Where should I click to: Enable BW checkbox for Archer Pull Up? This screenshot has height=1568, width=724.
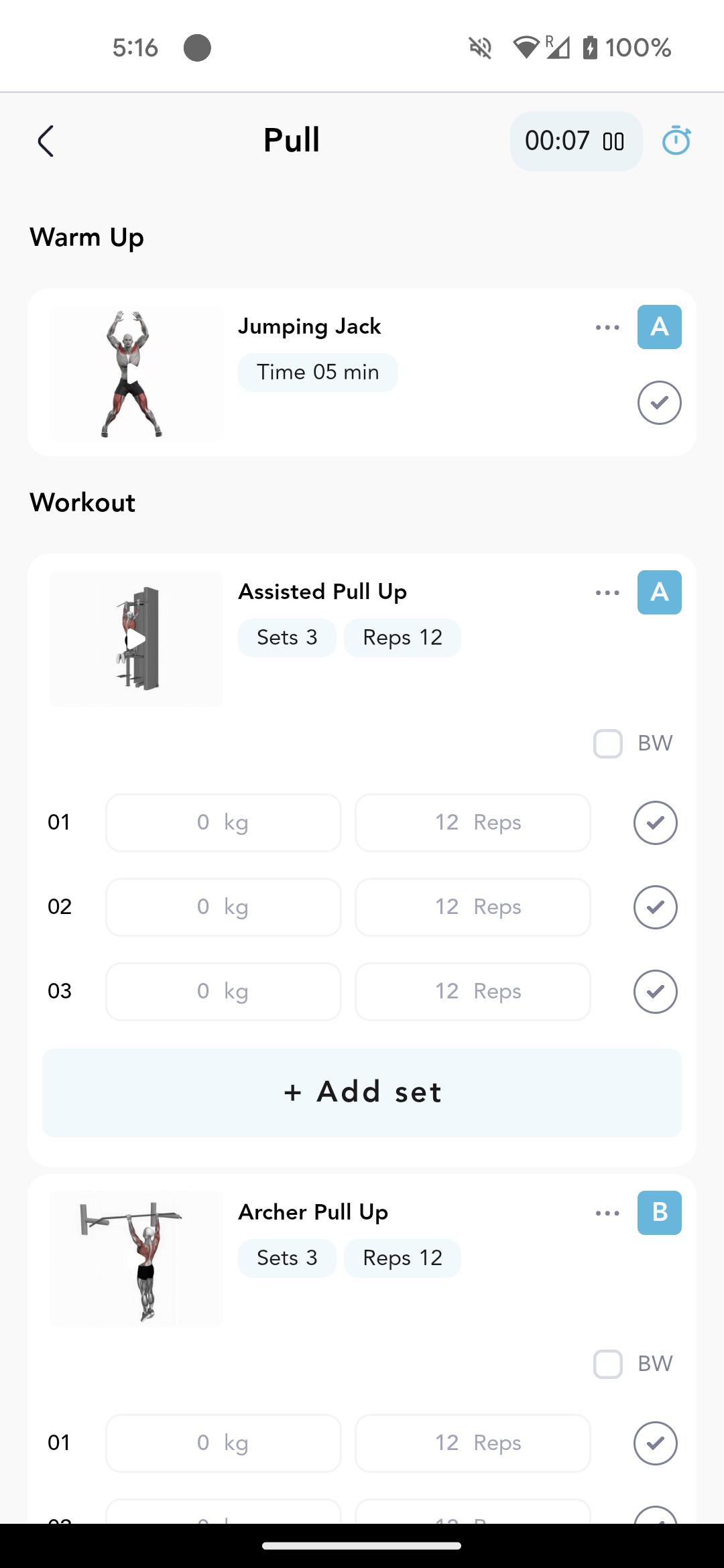[608, 1364]
